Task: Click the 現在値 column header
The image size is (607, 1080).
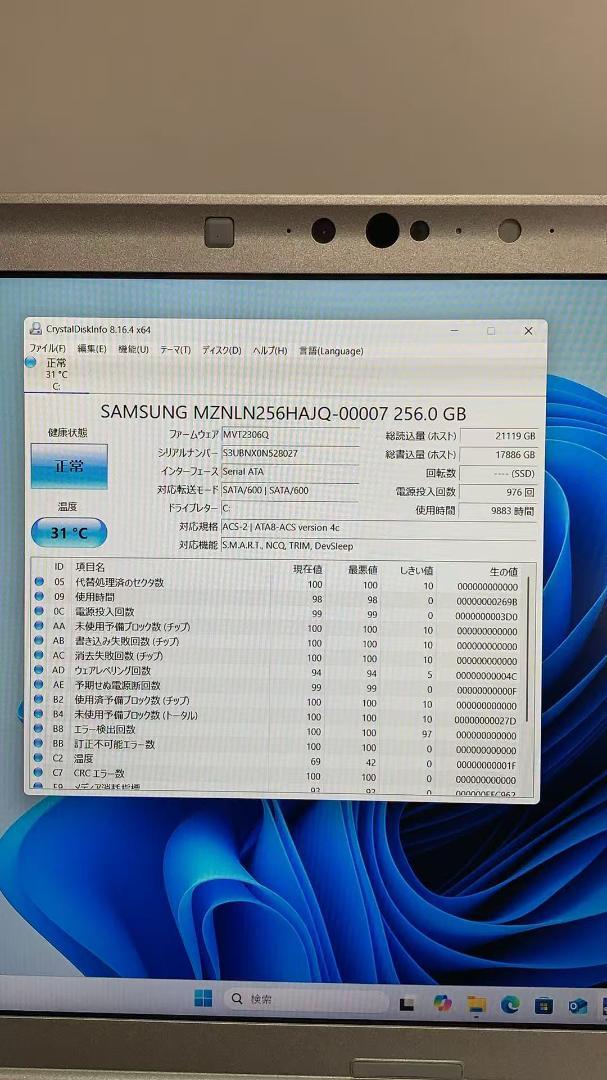Action: tap(308, 570)
